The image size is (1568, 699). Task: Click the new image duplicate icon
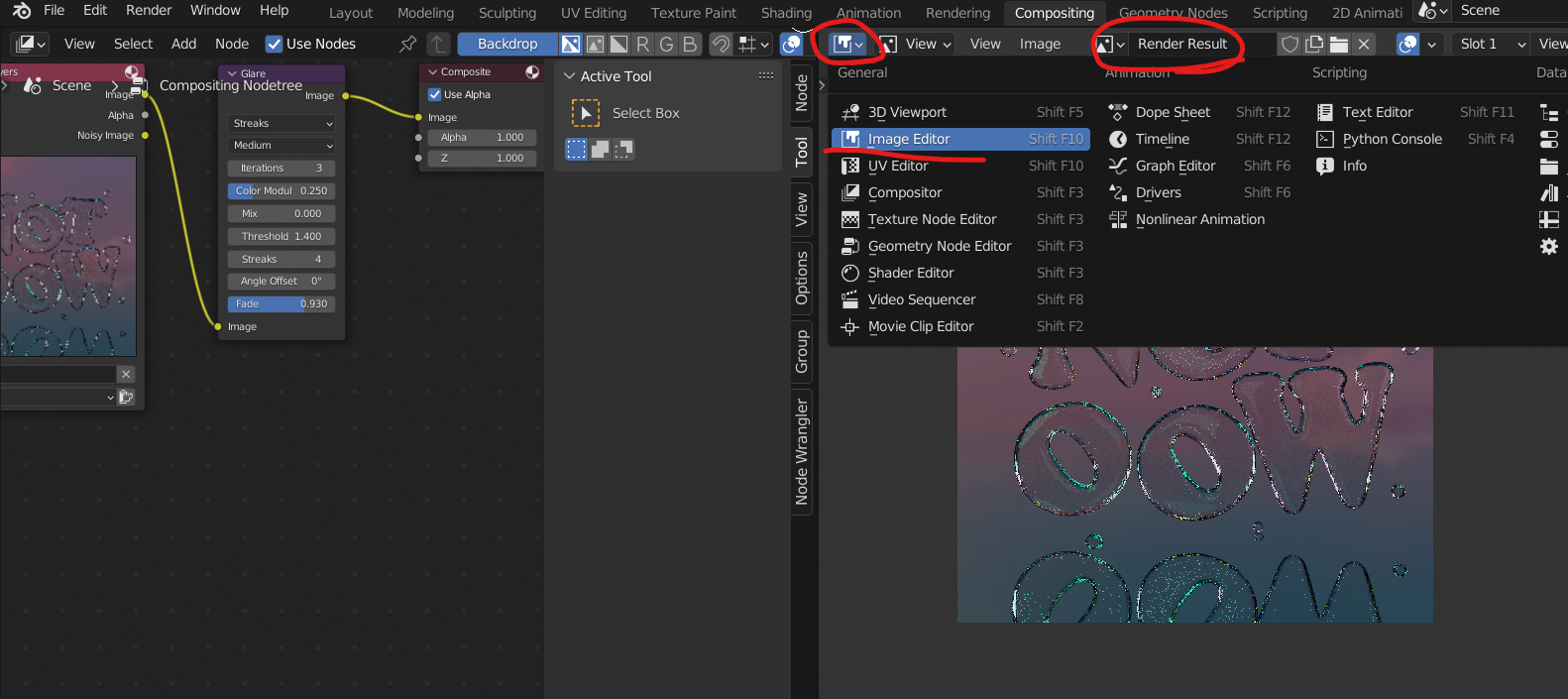click(x=1314, y=44)
